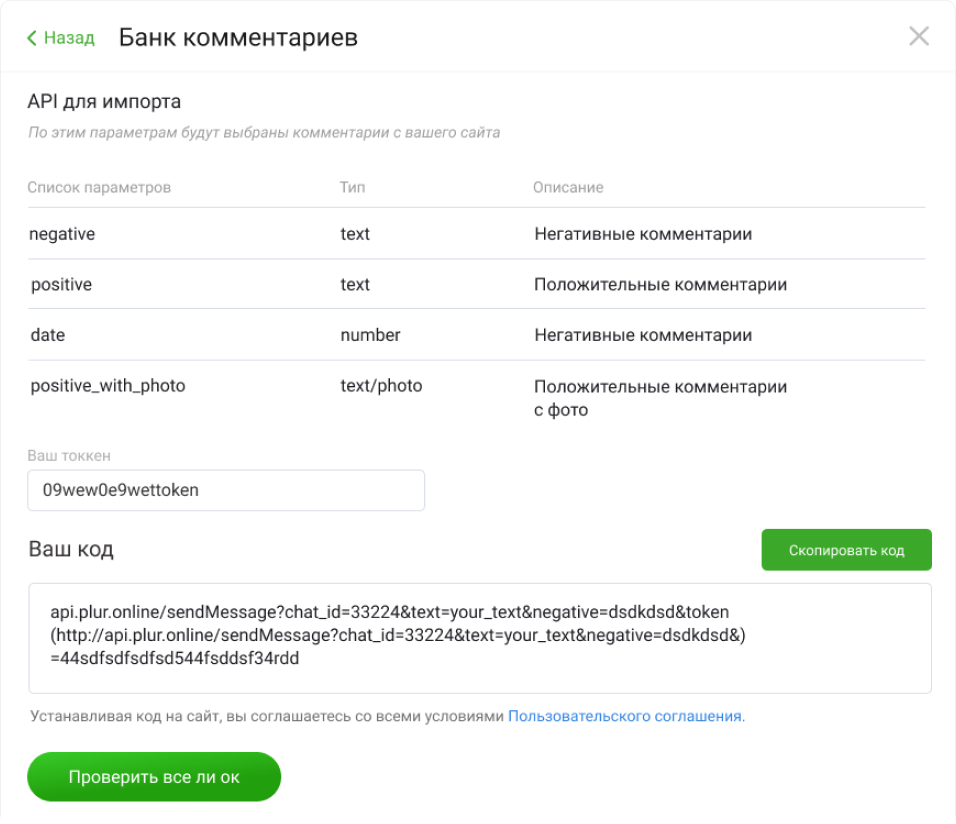This screenshot has width=956, height=824.
Task: Click the API для импорта heading
Action: [104, 101]
